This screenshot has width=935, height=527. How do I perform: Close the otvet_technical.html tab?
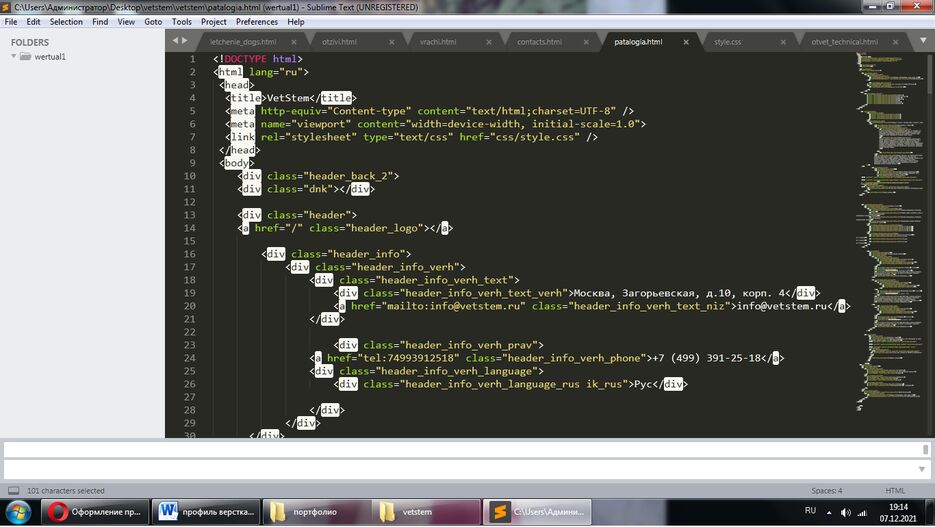pyautogui.click(x=895, y=42)
